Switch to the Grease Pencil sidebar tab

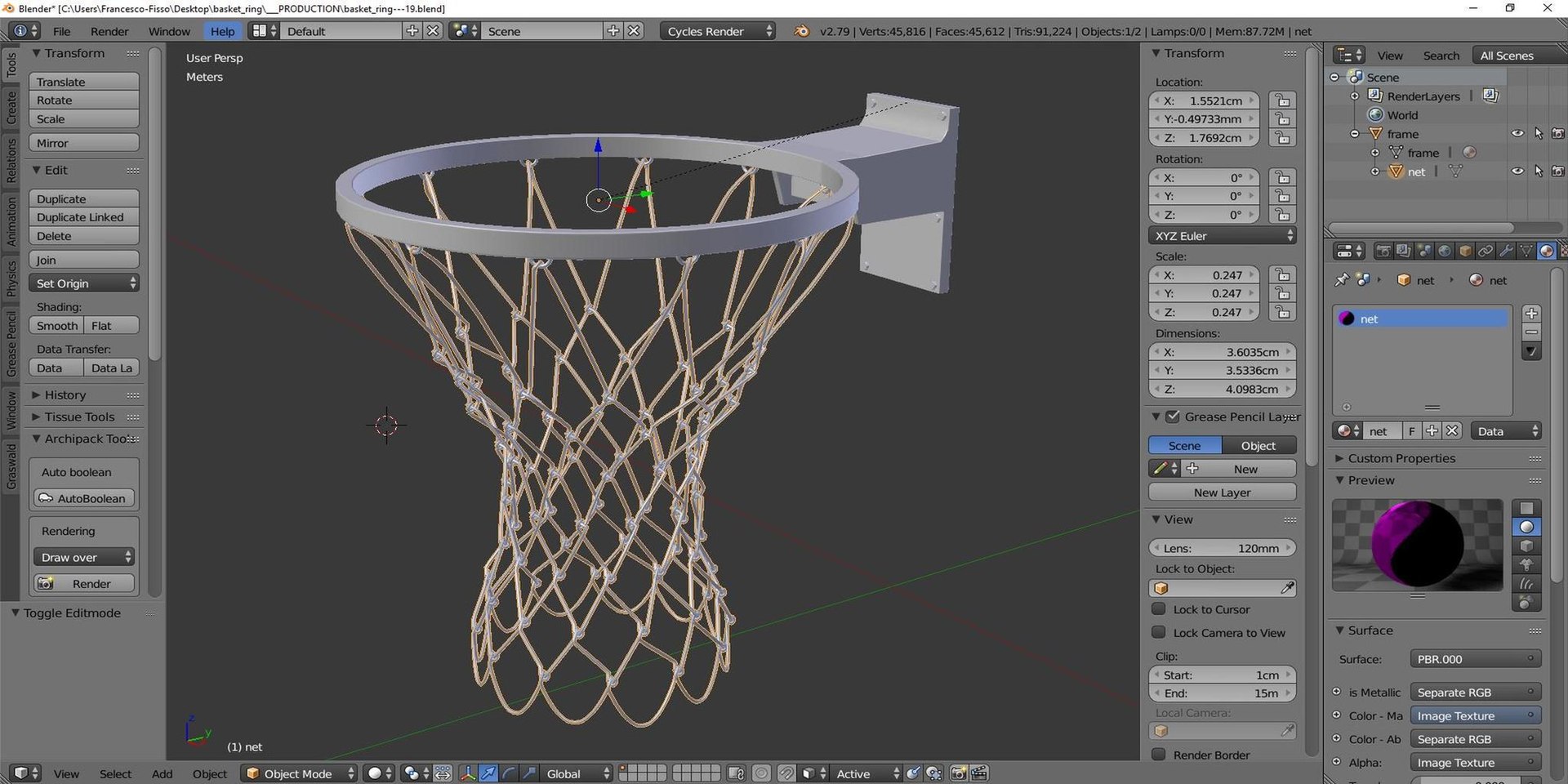(x=11, y=343)
